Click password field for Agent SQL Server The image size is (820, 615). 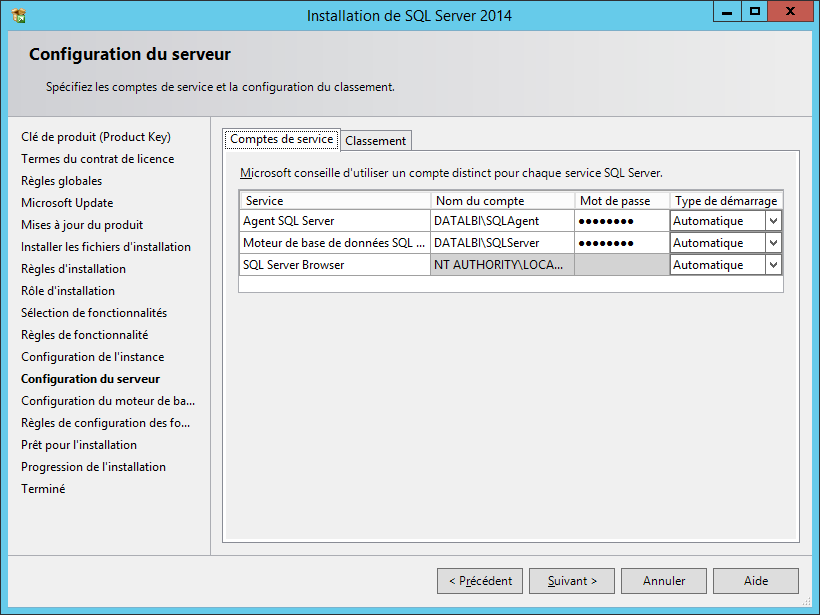point(622,221)
